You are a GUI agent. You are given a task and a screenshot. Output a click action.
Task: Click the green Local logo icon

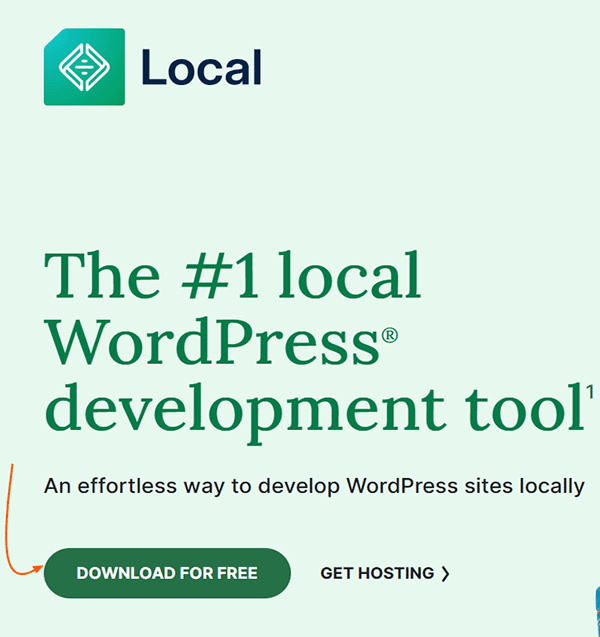(84, 67)
